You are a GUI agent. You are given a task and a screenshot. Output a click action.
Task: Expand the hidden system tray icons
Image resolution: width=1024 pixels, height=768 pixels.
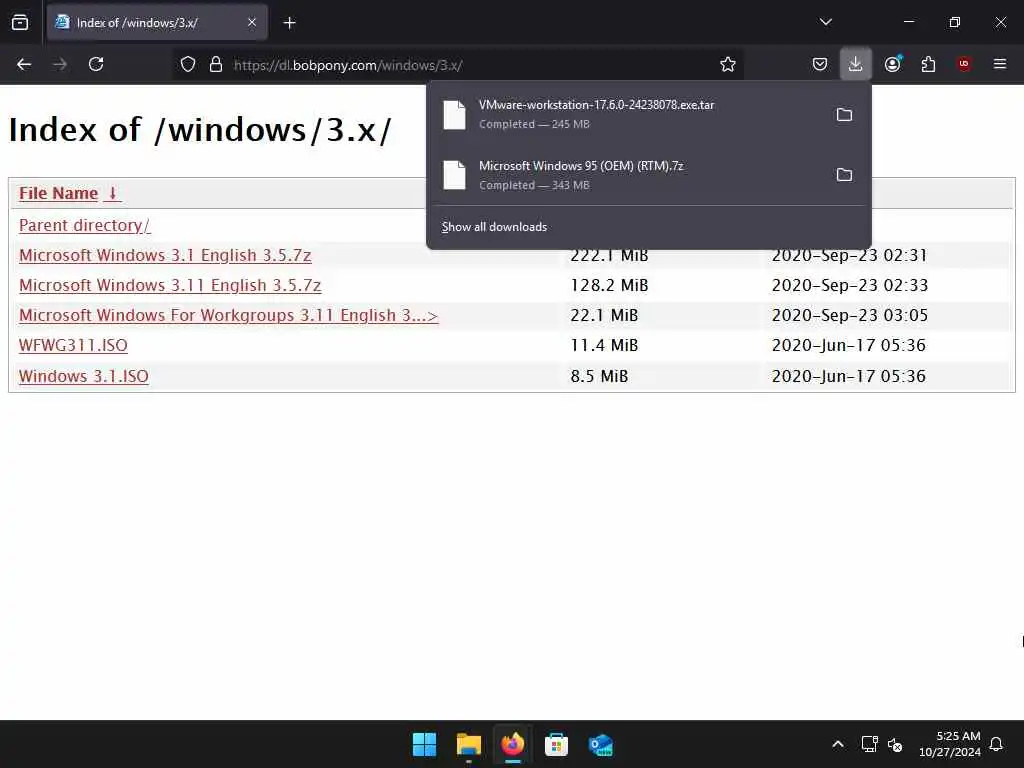coord(838,744)
